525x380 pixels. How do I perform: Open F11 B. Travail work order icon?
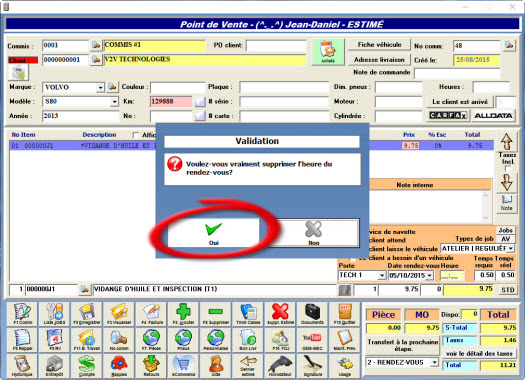click(x=87, y=340)
